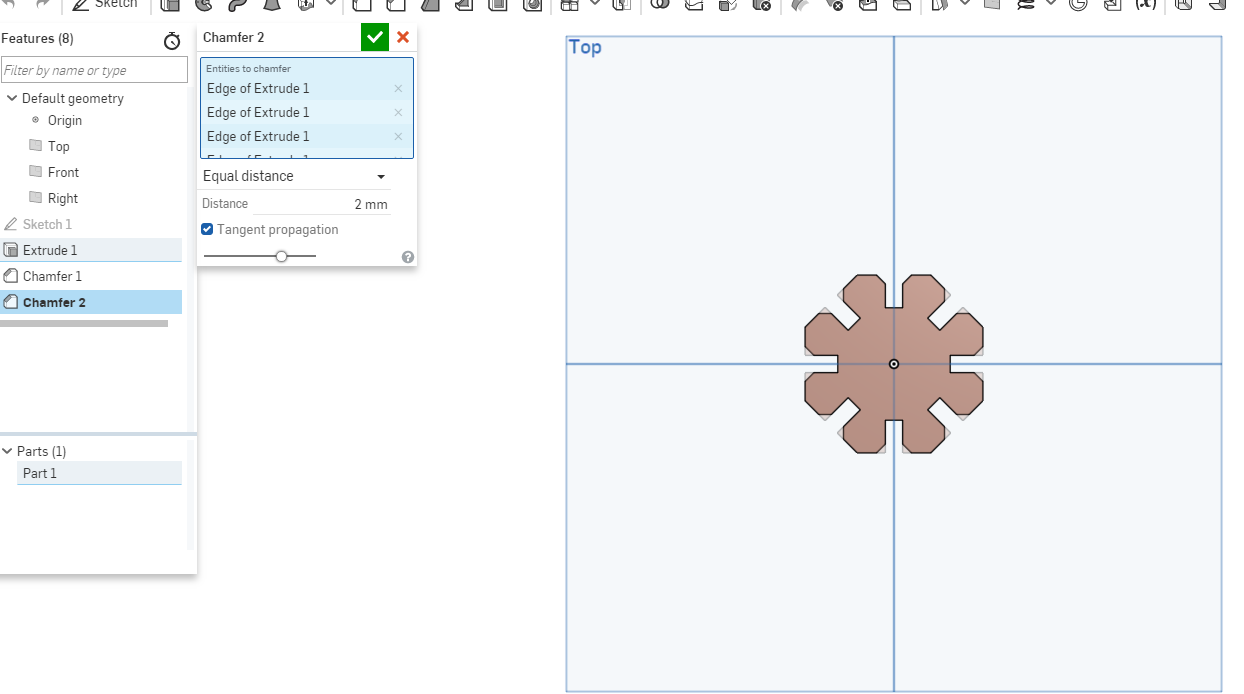
Task: Select Chamfer 2 in feature list
Action: pyautogui.click(x=91, y=302)
